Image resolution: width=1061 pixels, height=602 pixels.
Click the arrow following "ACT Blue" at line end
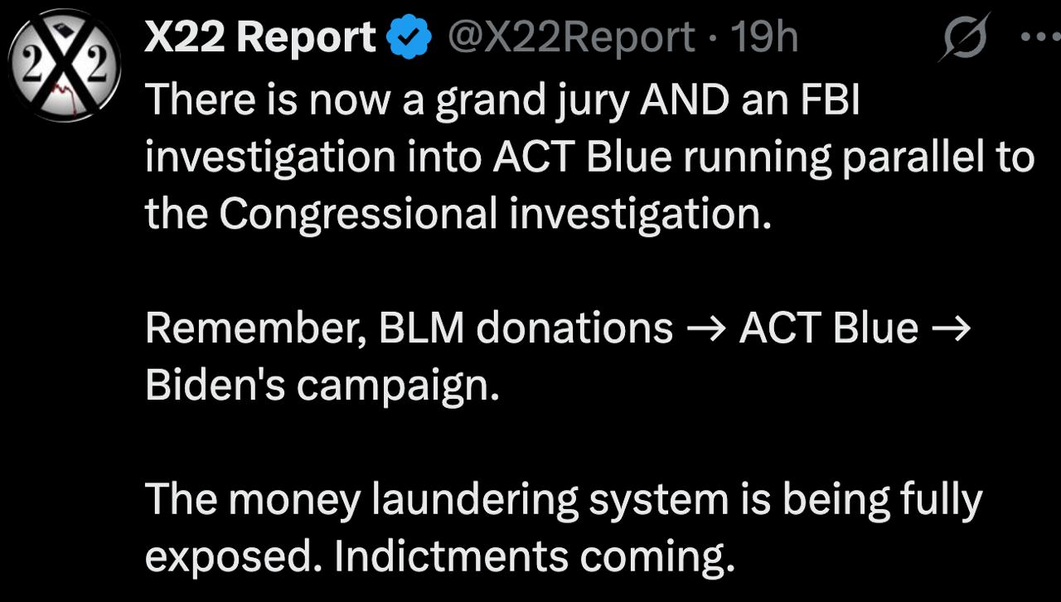(x=950, y=329)
